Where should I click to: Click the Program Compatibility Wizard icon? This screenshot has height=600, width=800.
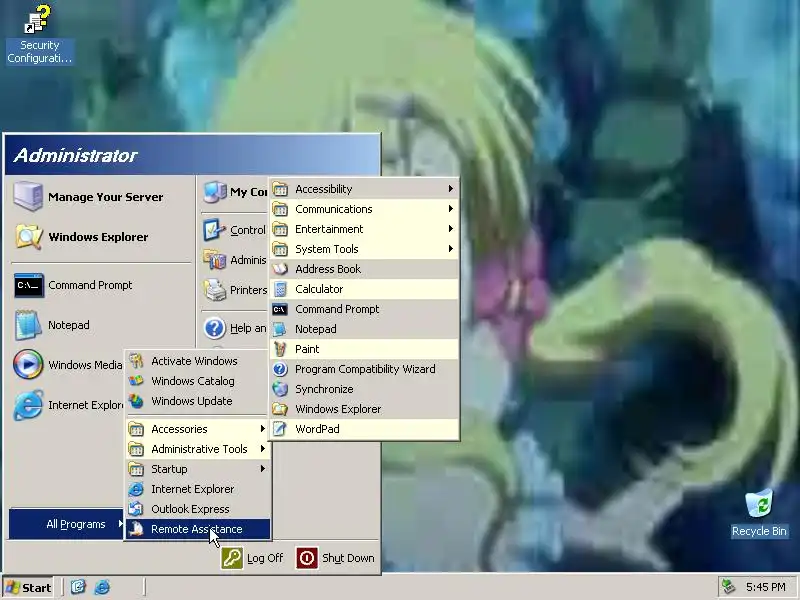(280, 369)
